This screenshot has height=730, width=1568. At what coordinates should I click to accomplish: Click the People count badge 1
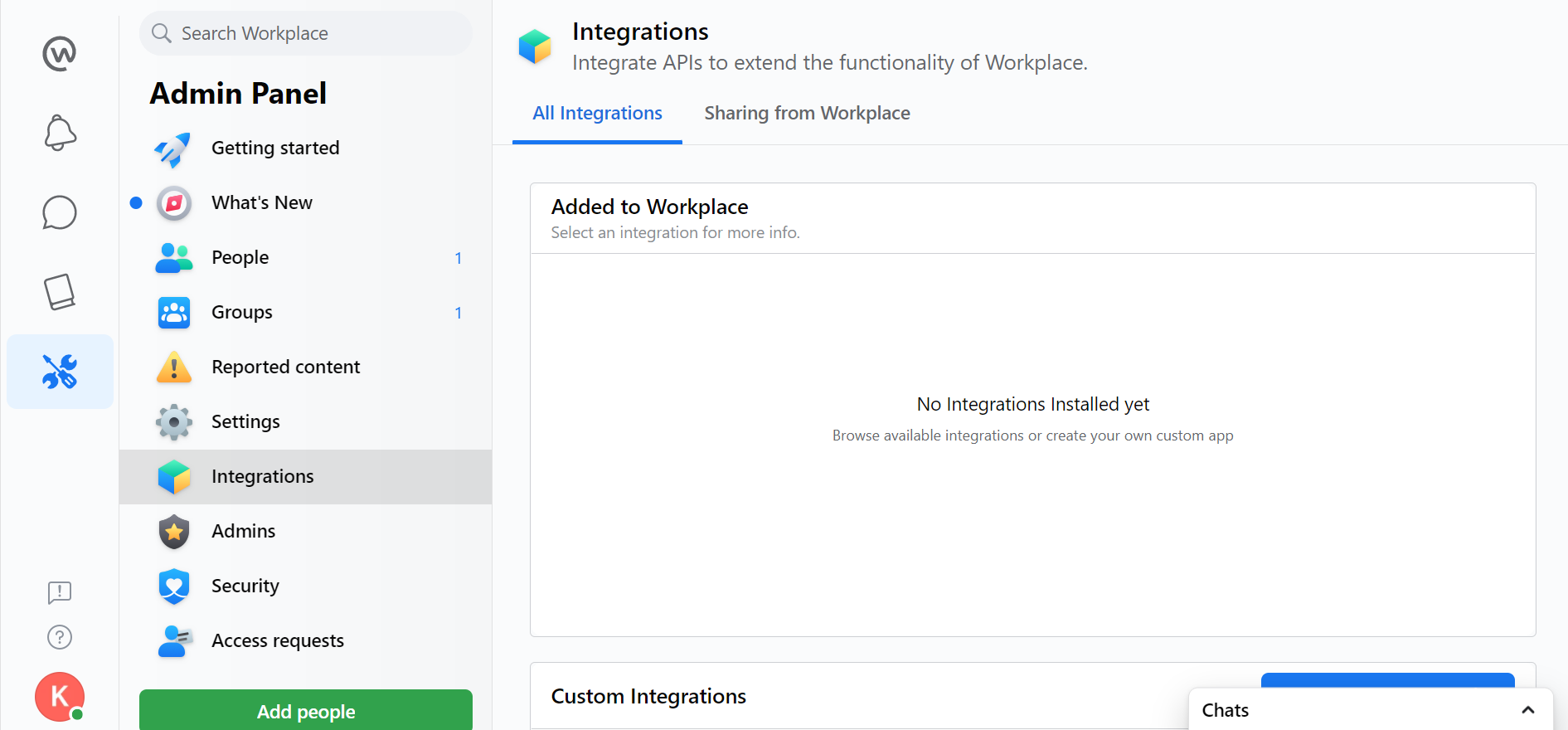[458, 258]
